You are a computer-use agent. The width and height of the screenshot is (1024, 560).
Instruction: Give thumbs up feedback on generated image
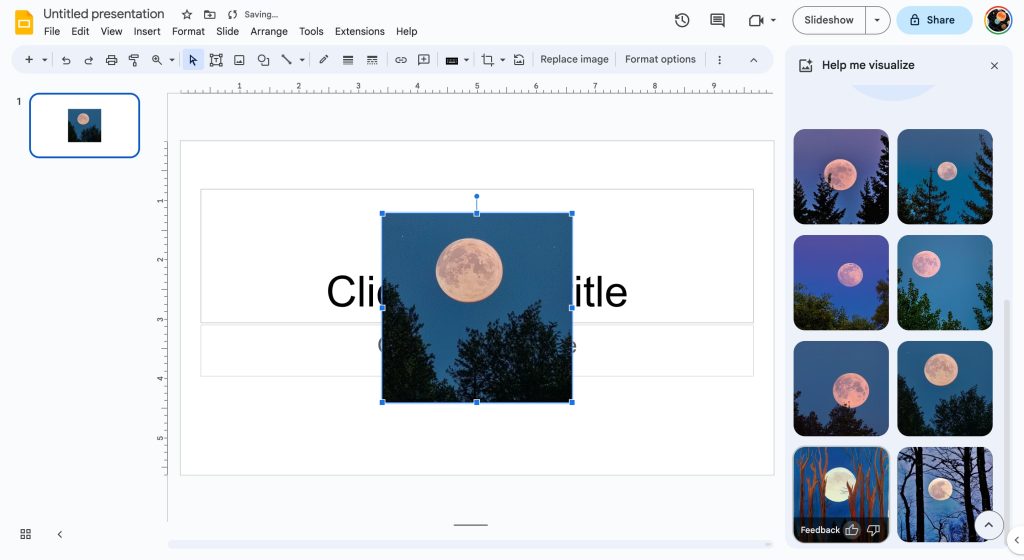coord(852,530)
